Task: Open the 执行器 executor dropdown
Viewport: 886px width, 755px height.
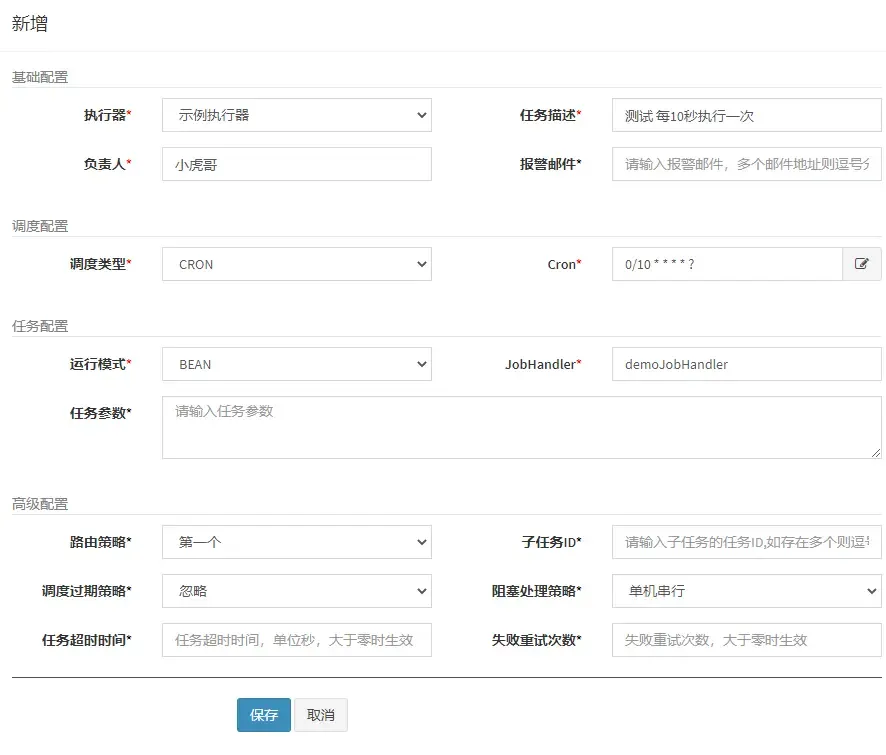Action: click(x=296, y=115)
